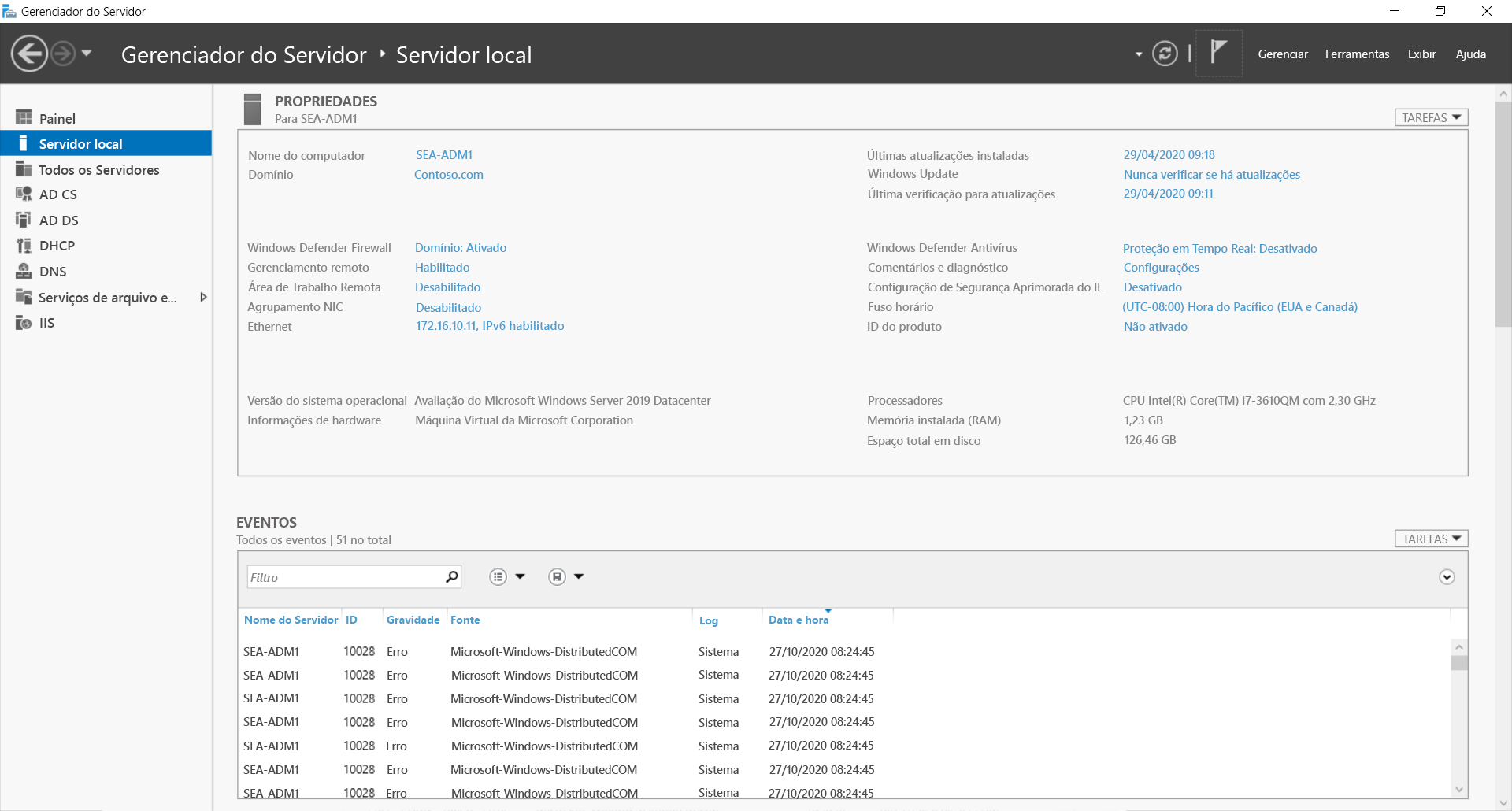The width and height of the screenshot is (1512, 811).
Task: Sort by Nome do Servidor column
Action: pyautogui.click(x=291, y=620)
